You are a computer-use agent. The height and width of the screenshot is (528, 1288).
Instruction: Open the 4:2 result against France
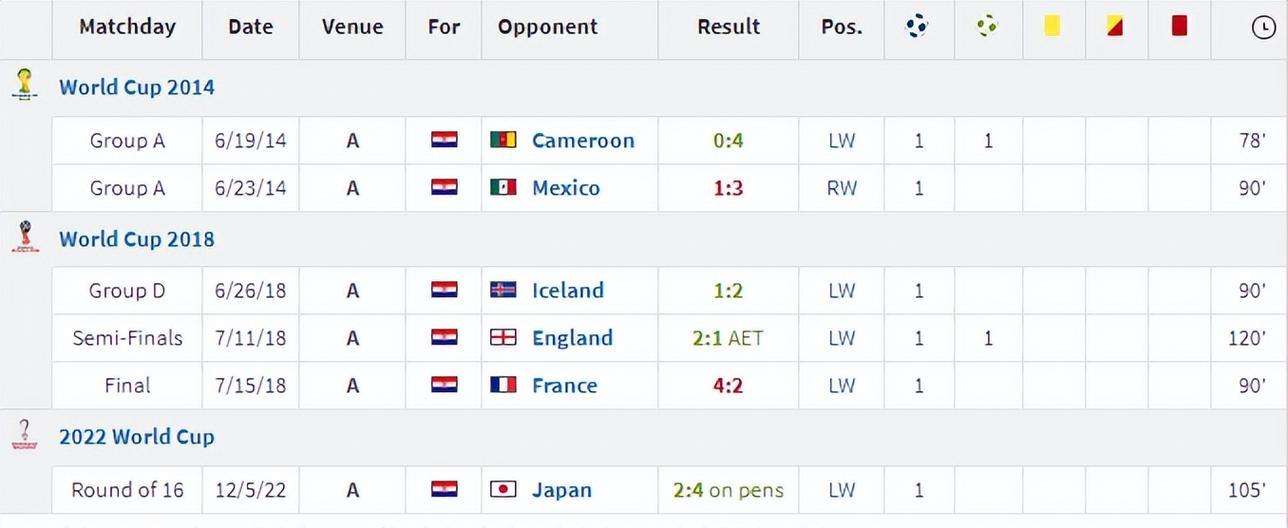728,385
